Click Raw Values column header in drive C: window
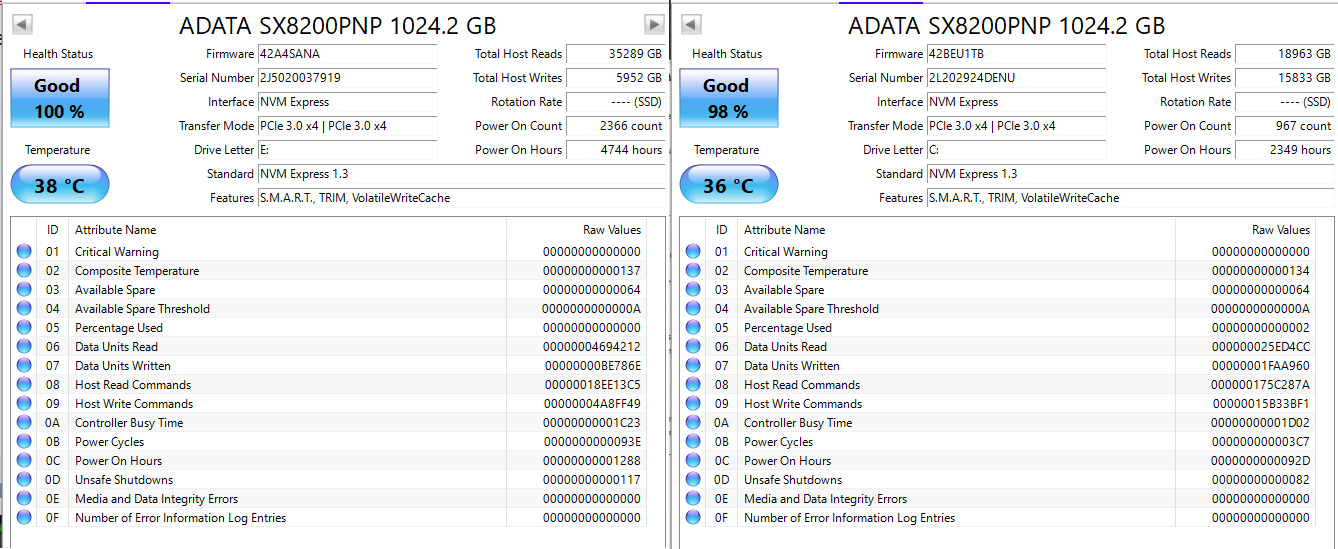This screenshot has width=1338, height=549. 1245,230
